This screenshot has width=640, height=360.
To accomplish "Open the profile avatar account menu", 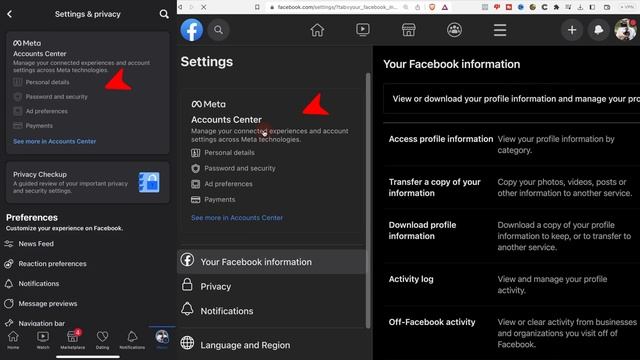I will click(625, 30).
